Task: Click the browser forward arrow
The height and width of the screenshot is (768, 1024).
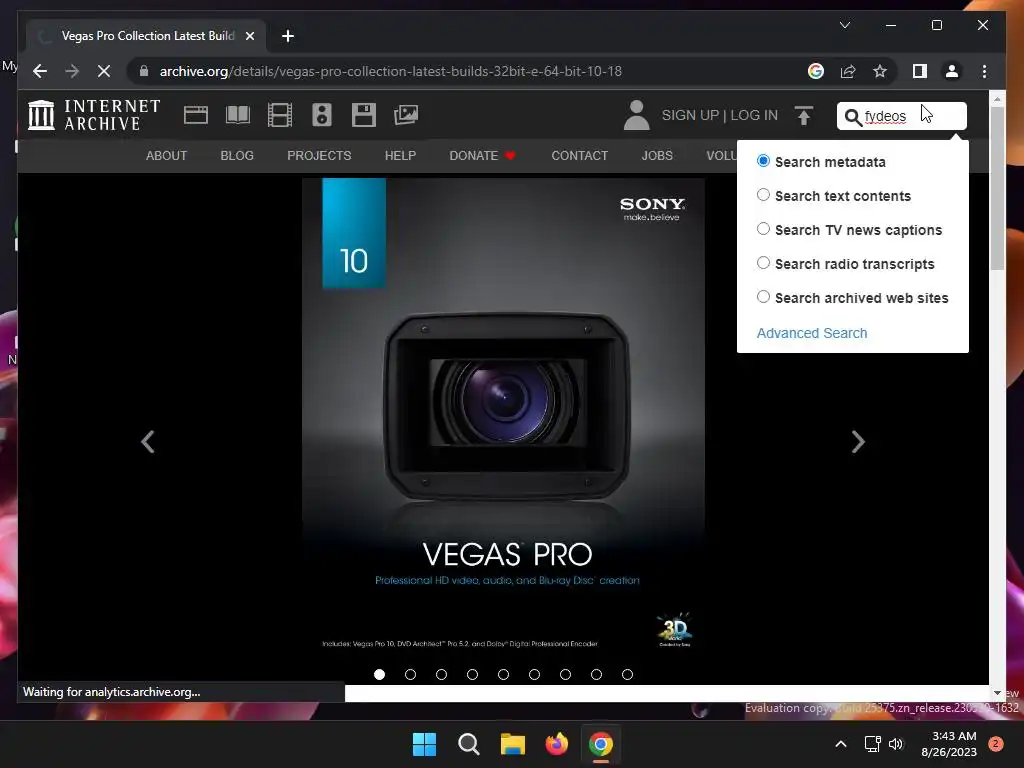Action: point(72,71)
